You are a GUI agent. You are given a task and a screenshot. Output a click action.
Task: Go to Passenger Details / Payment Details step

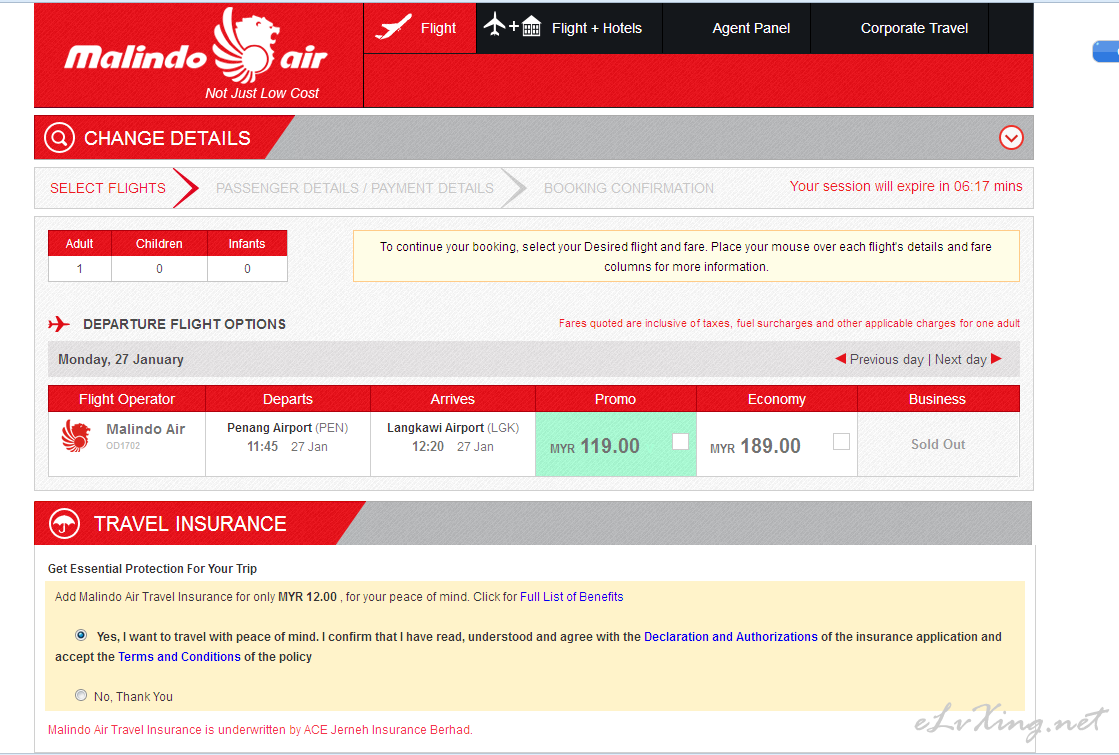tap(355, 188)
